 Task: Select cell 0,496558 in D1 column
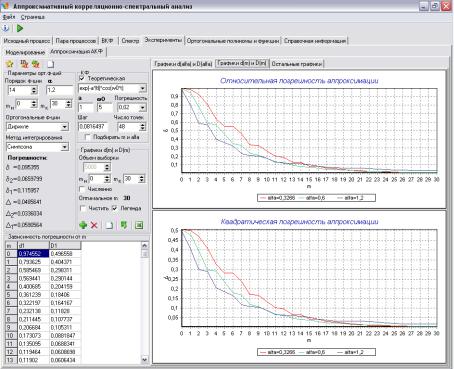[65, 254]
